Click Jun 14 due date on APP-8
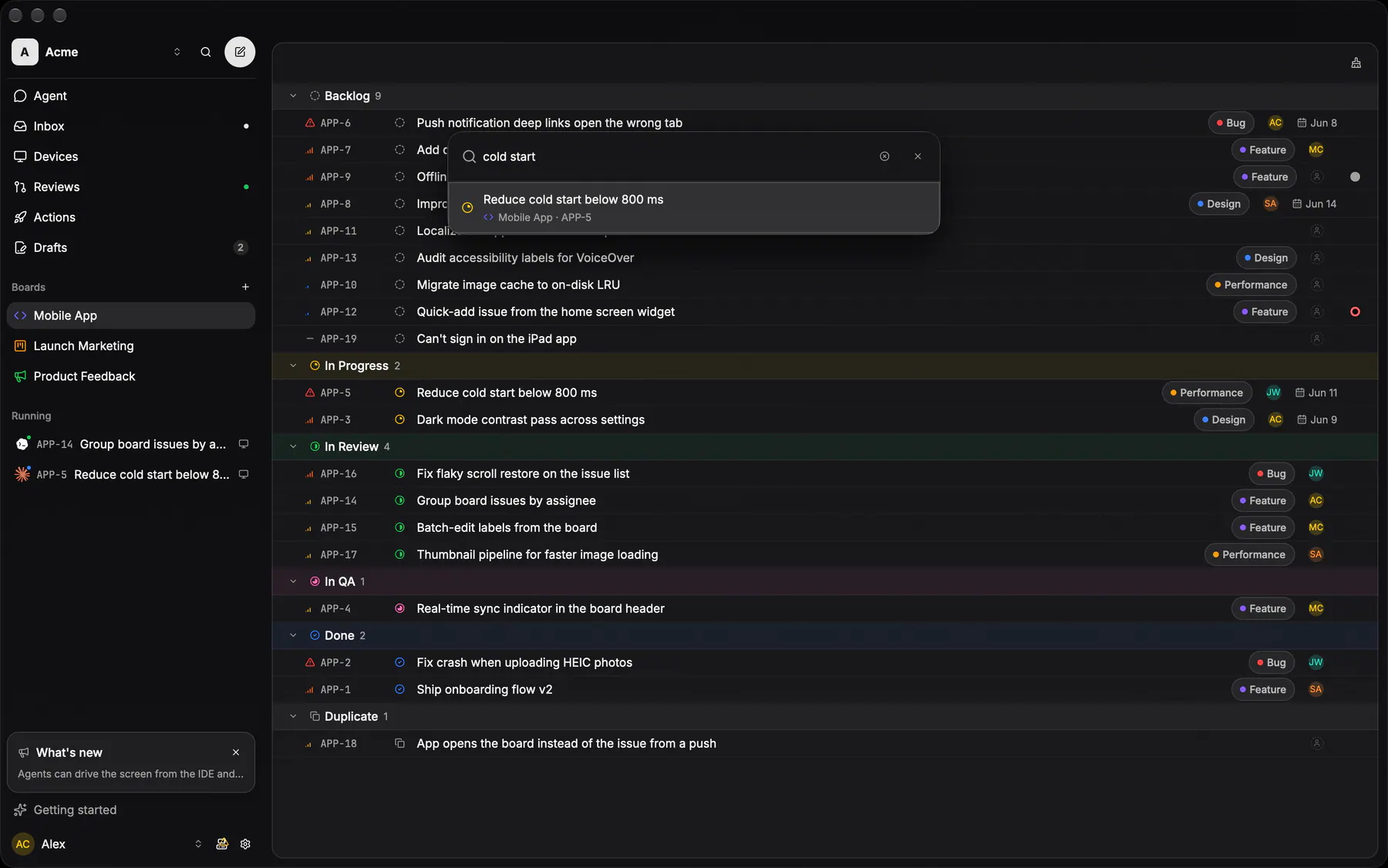Viewport: 1388px width, 868px height. pyautogui.click(x=1315, y=204)
